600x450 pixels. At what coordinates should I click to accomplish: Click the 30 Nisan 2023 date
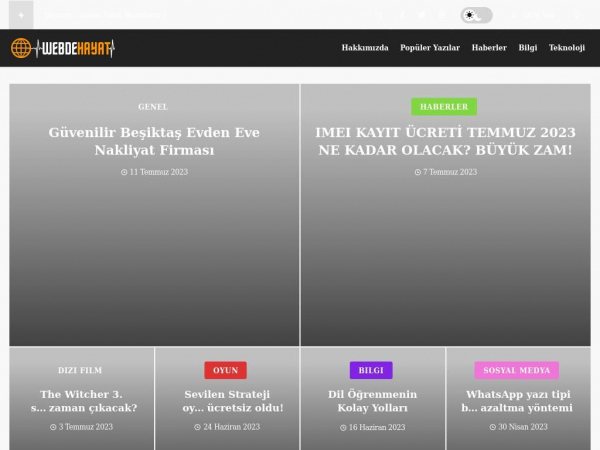pyautogui.click(x=518, y=427)
